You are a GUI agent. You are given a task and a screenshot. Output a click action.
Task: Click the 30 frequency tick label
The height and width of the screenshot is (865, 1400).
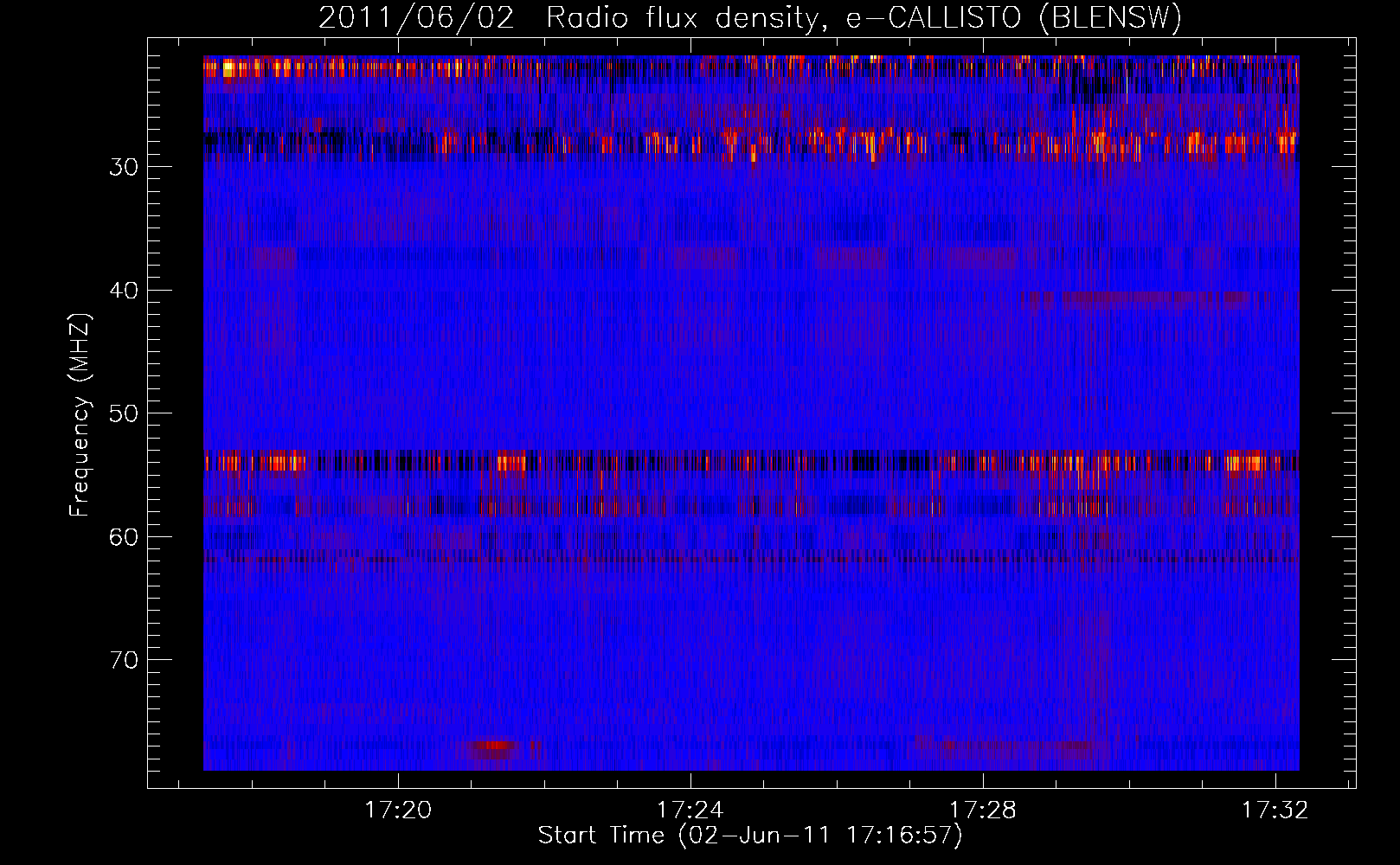(124, 168)
